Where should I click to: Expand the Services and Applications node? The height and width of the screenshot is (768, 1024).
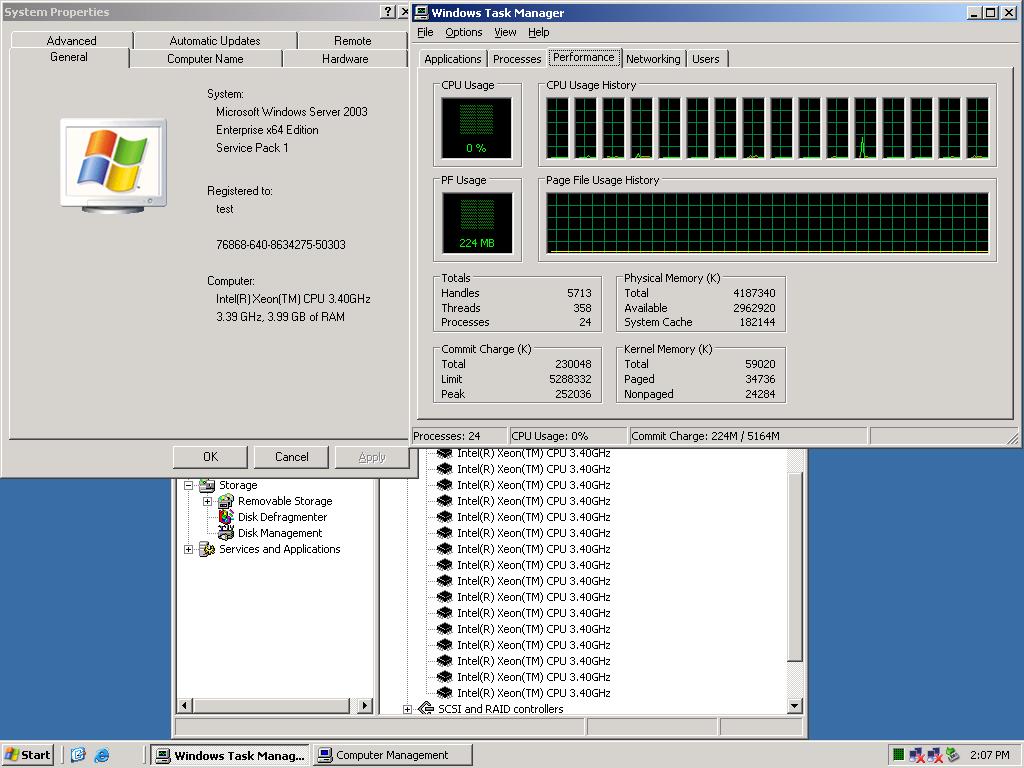188,549
